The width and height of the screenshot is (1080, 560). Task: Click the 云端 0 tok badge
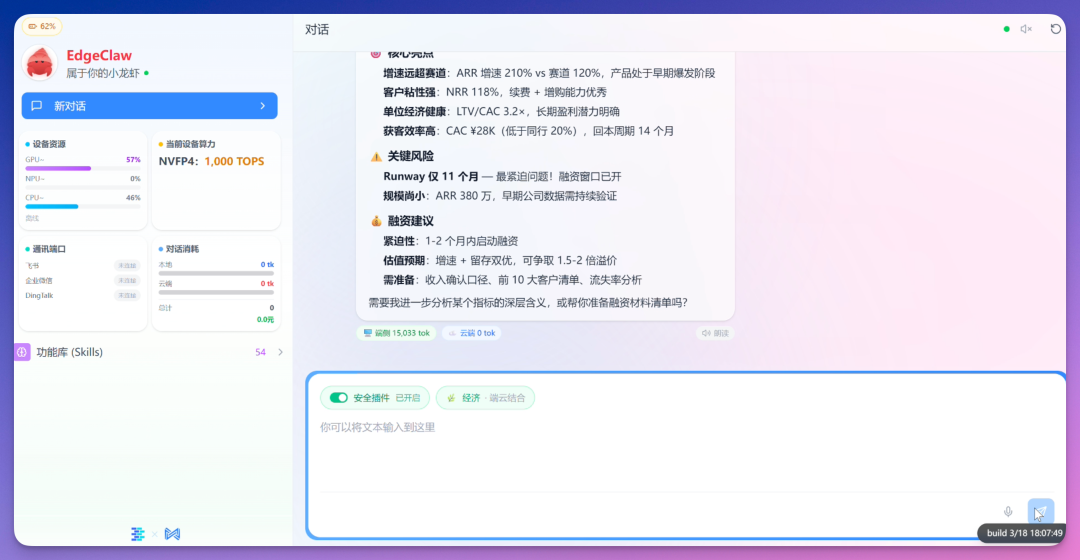(472, 333)
